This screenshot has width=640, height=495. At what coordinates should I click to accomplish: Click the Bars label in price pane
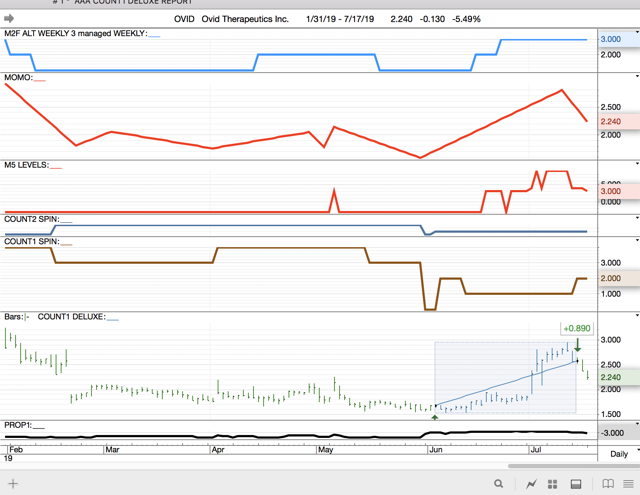point(13,317)
